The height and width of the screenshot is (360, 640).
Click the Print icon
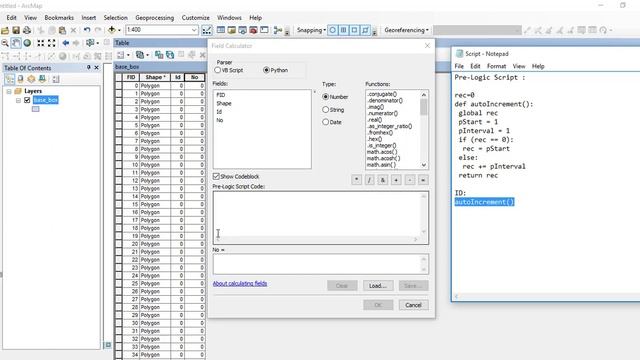tap(27, 30)
